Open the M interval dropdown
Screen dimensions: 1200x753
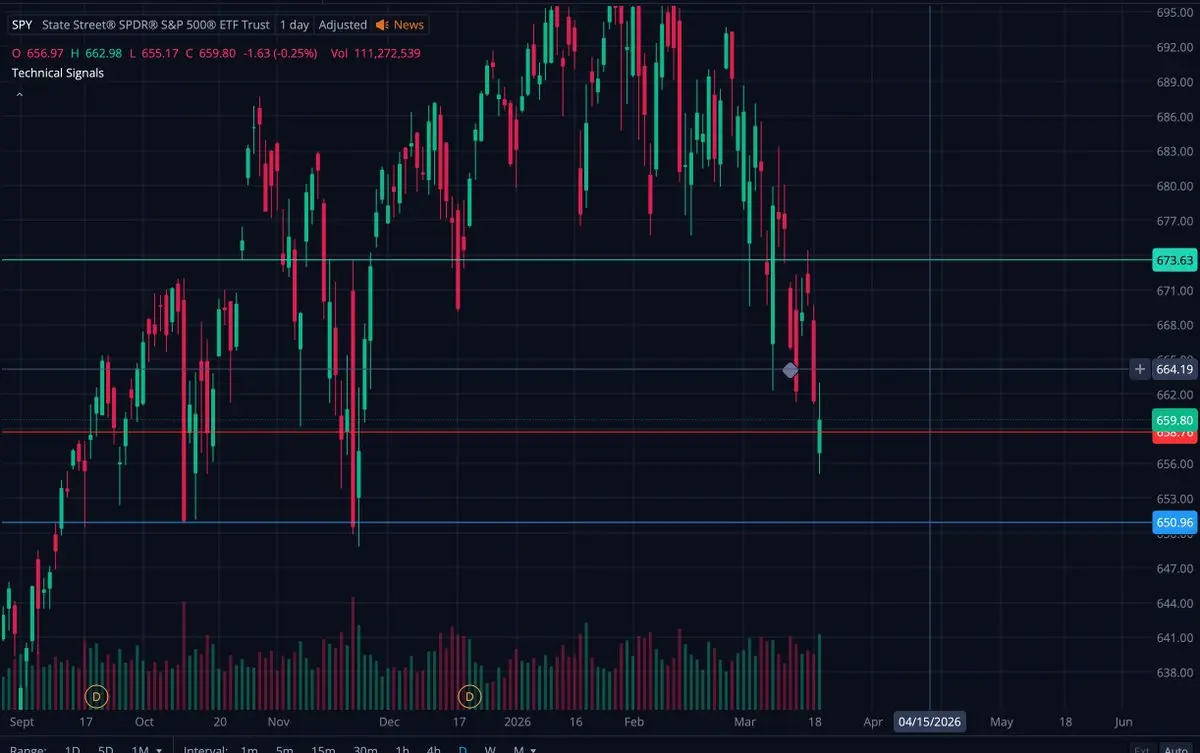524,749
